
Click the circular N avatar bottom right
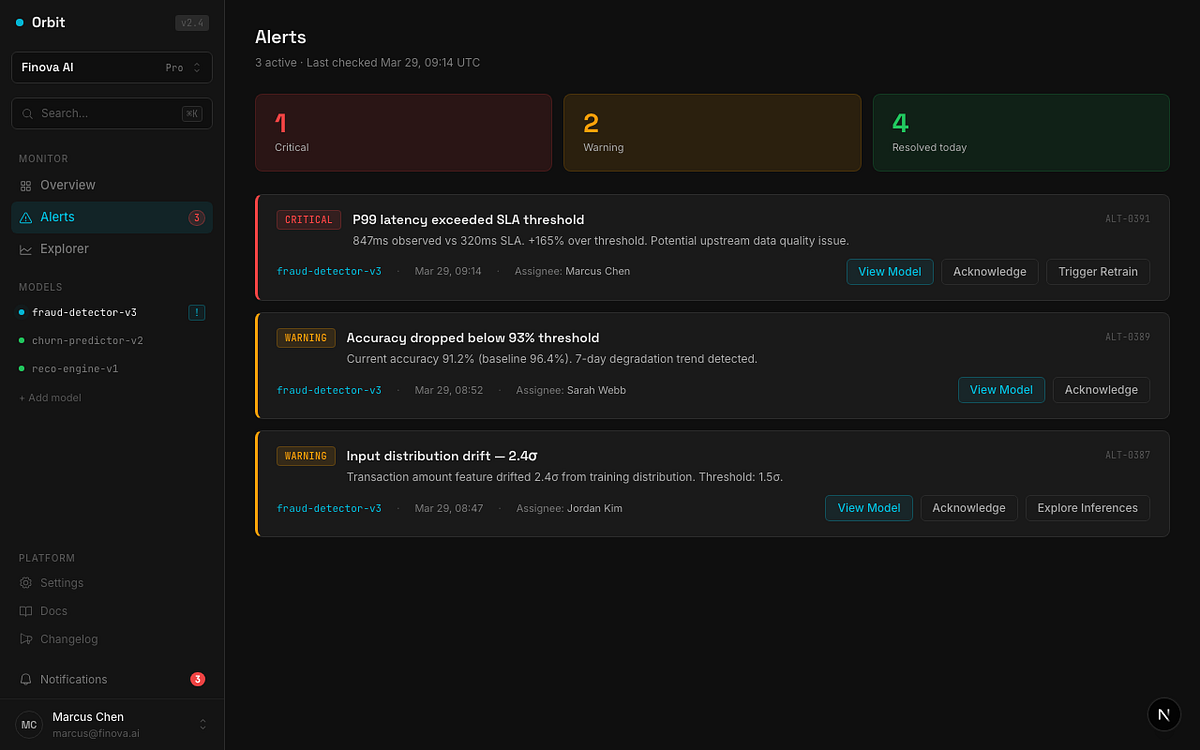coord(1163,714)
